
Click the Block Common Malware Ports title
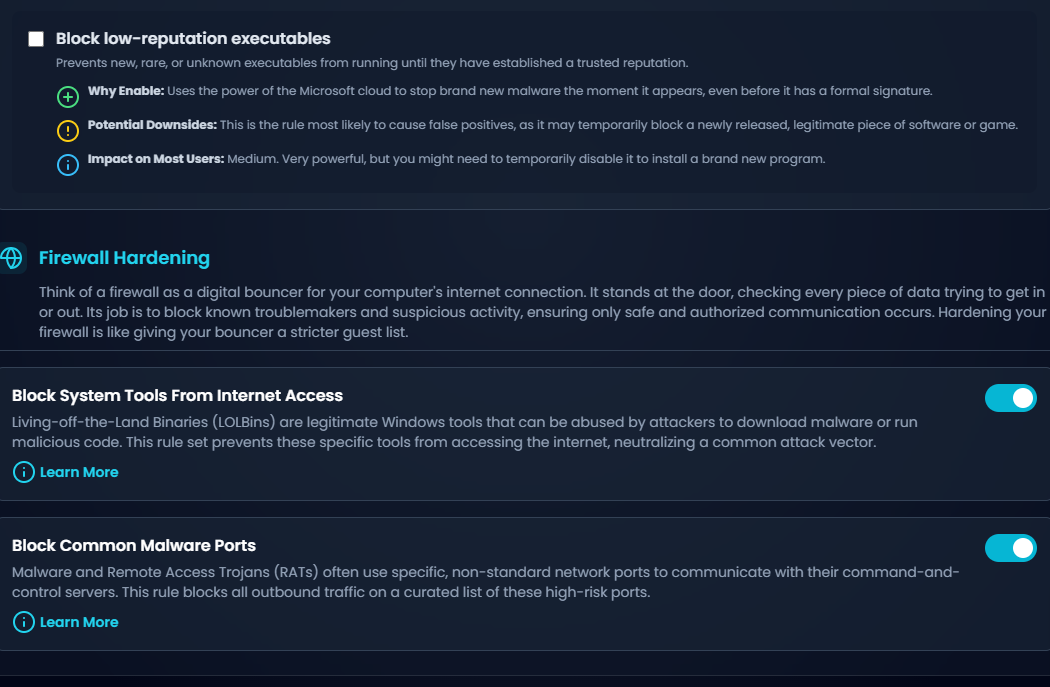point(134,546)
